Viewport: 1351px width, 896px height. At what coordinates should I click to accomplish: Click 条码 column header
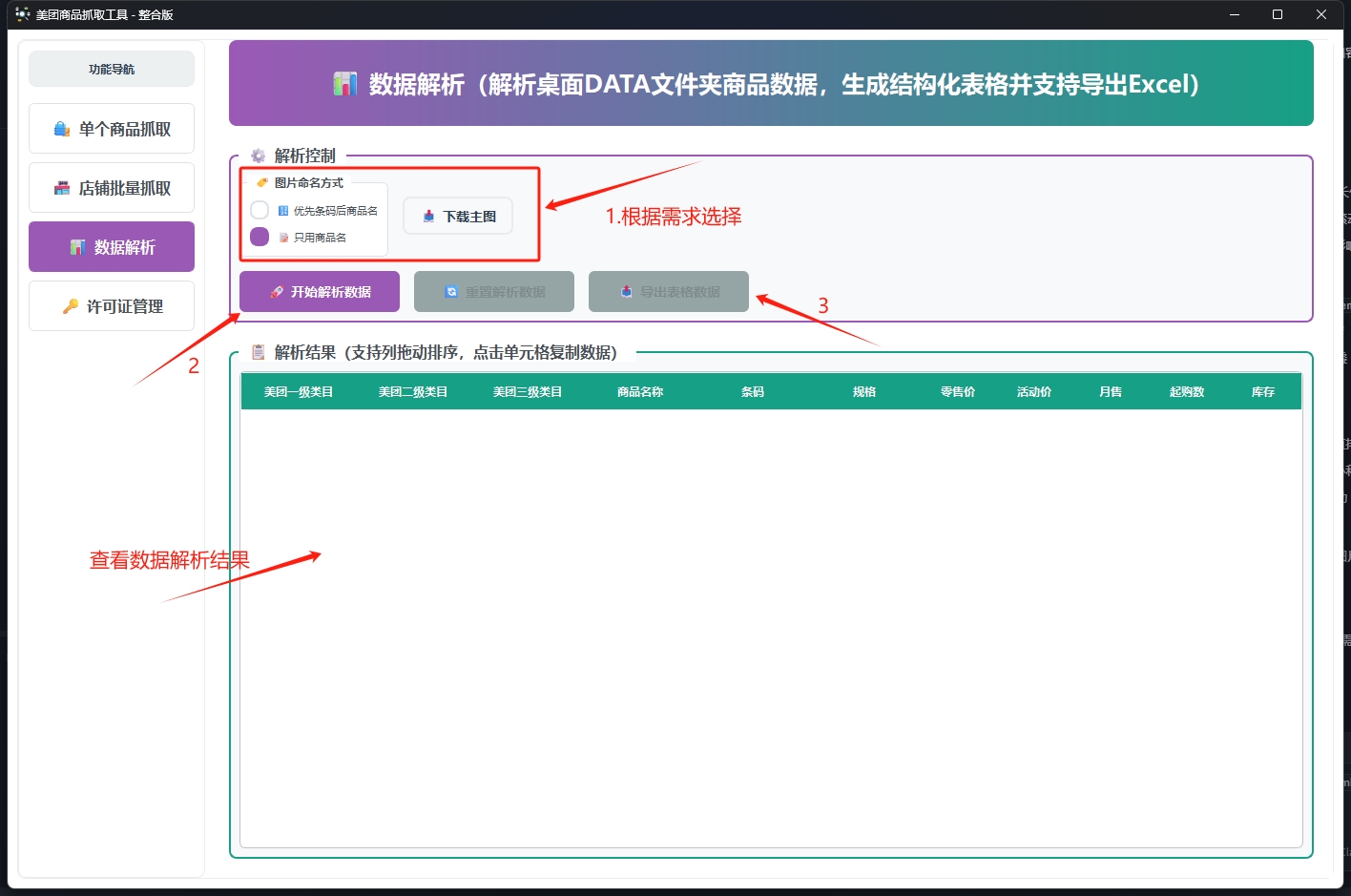tap(753, 392)
